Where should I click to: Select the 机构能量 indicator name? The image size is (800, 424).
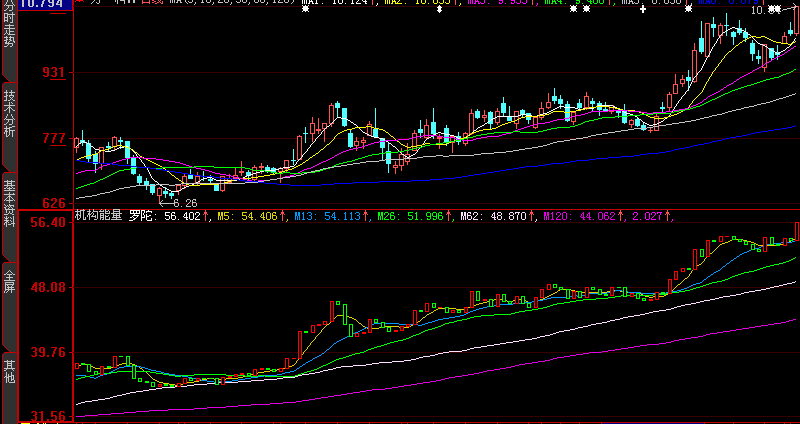coord(99,216)
